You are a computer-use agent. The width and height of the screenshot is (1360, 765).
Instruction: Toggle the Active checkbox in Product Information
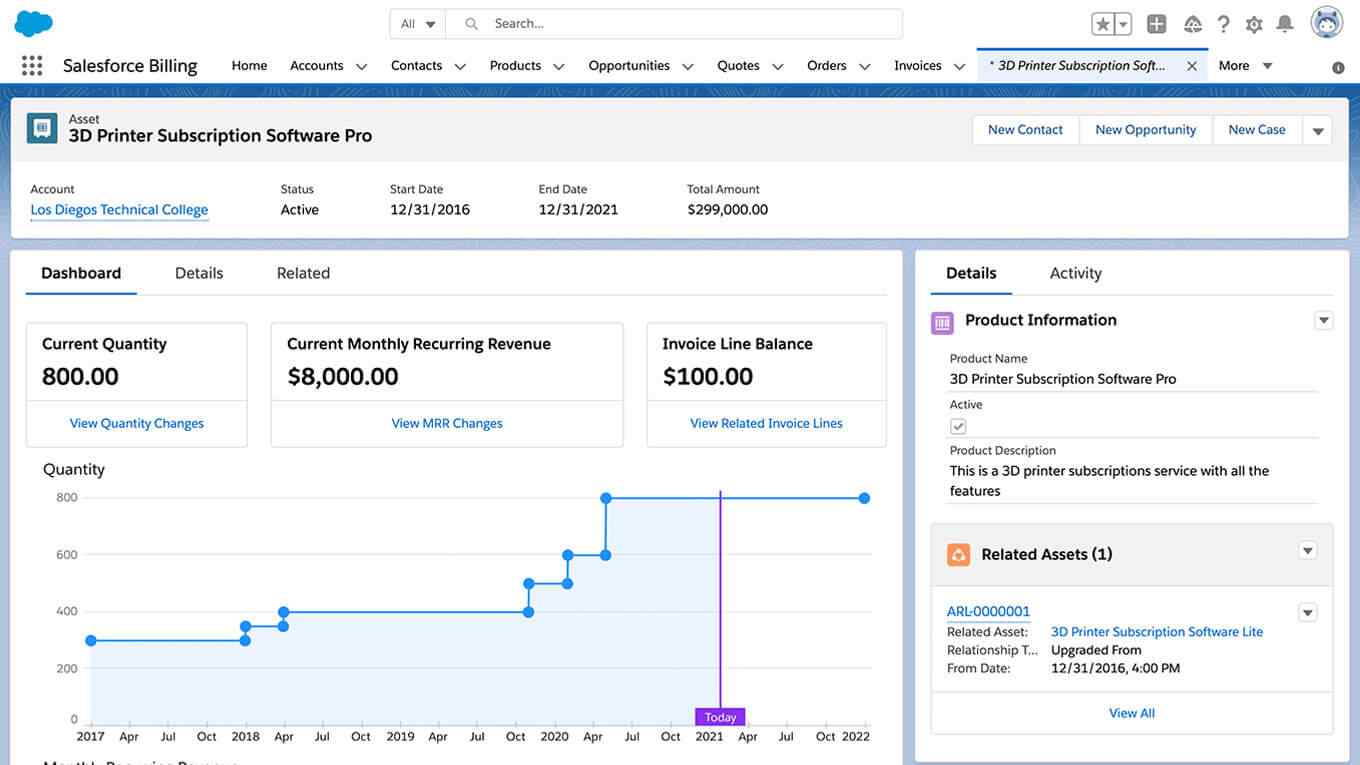[x=958, y=426]
